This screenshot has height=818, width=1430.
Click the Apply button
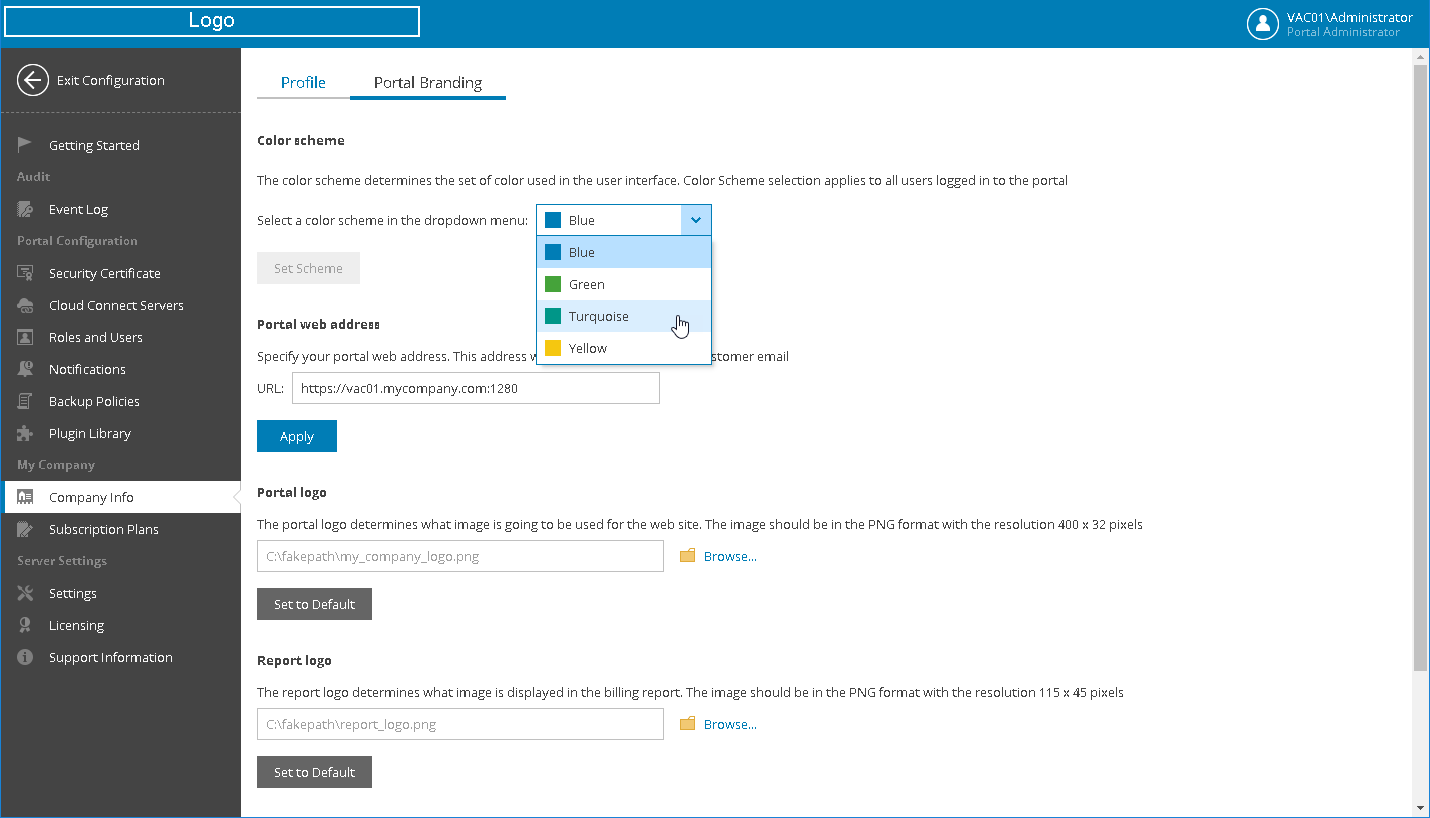[297, 436]
